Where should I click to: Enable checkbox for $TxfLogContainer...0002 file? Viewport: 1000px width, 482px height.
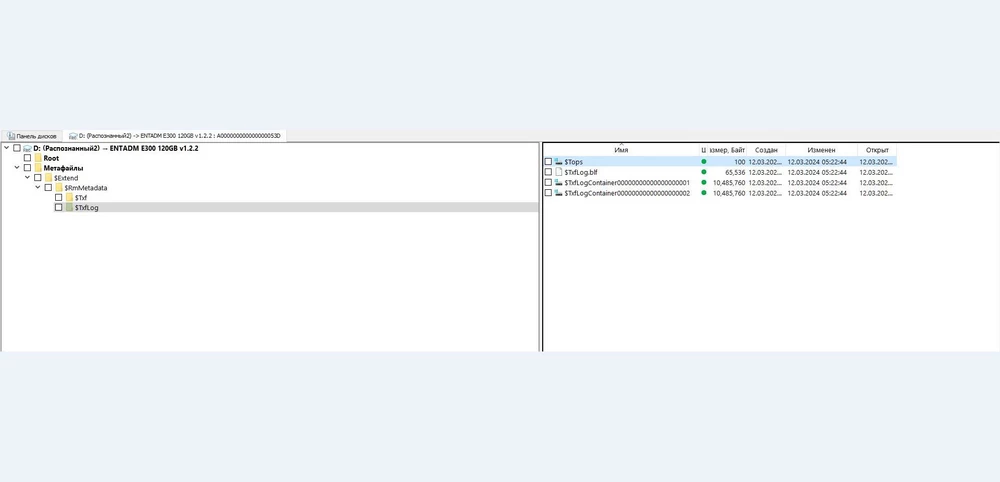[x=547, y=193]
